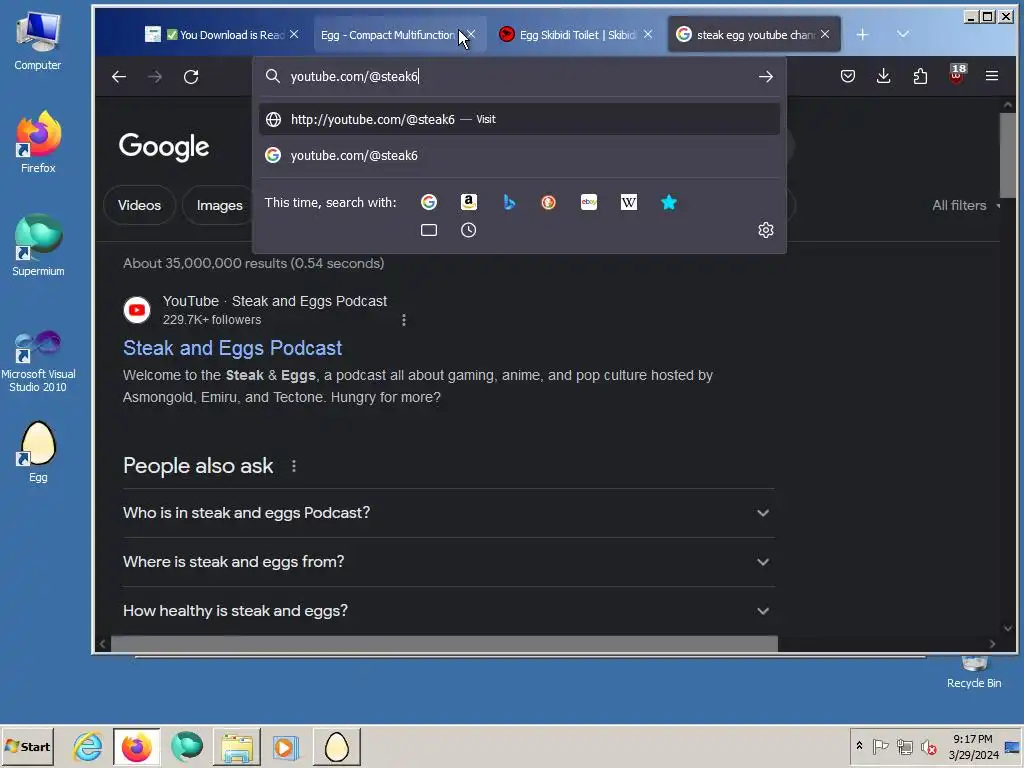Close the 'Egg Skibidi Toilet' tab
This screenshot has width=1024, height=768.
[x=648, y=35]
